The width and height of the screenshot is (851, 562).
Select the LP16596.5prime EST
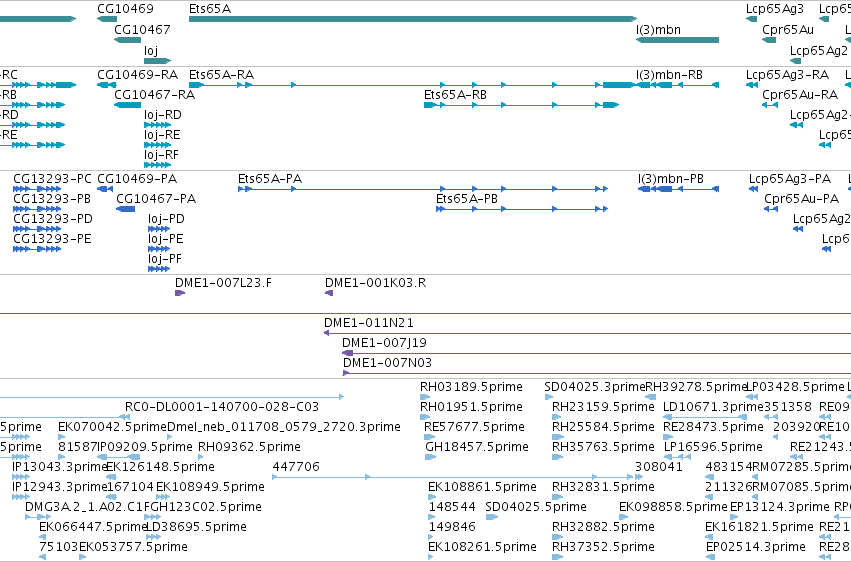678,457
